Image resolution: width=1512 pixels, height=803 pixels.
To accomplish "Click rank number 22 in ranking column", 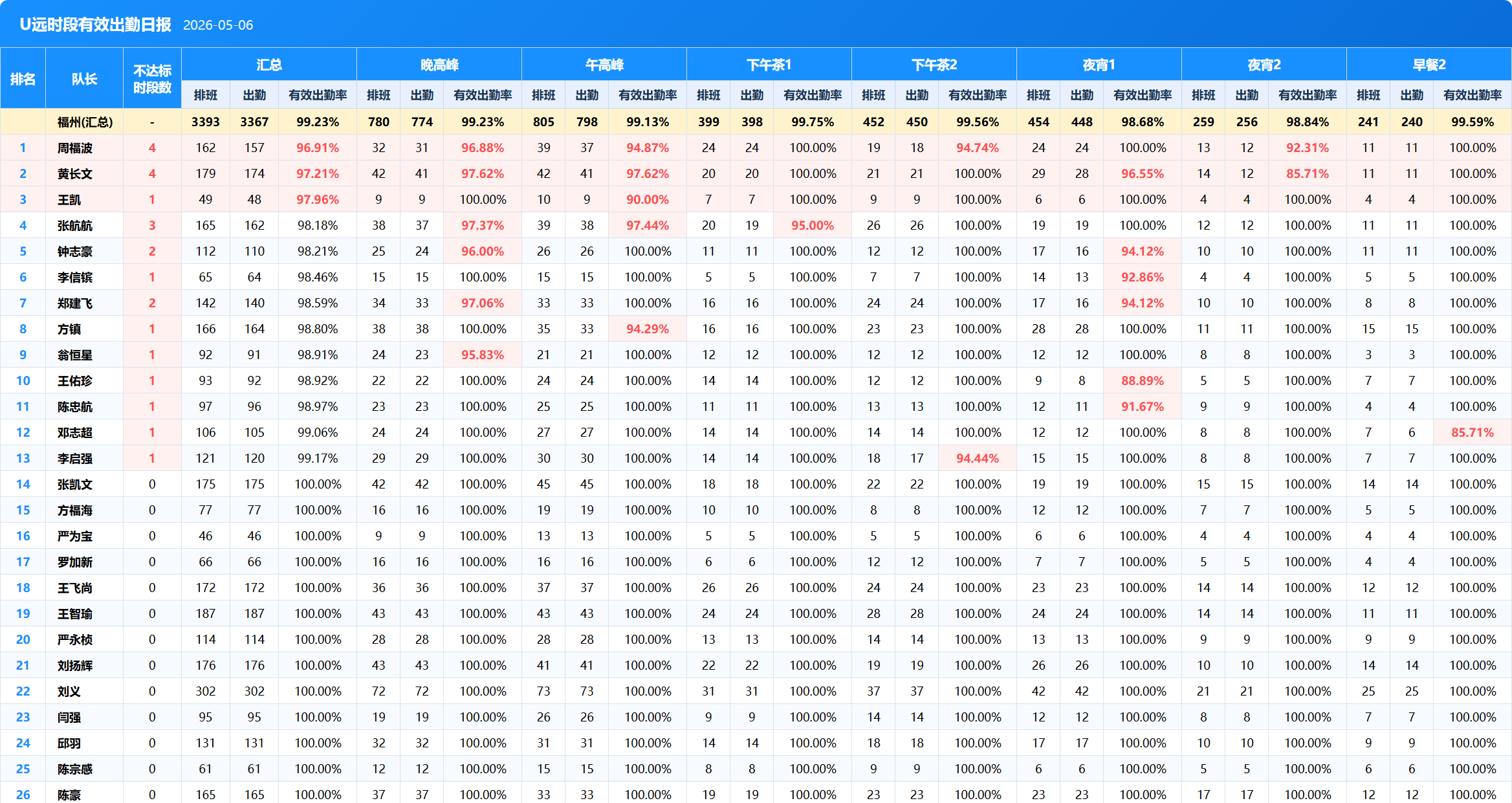I will pyautogui.click(x=23, y=691).
